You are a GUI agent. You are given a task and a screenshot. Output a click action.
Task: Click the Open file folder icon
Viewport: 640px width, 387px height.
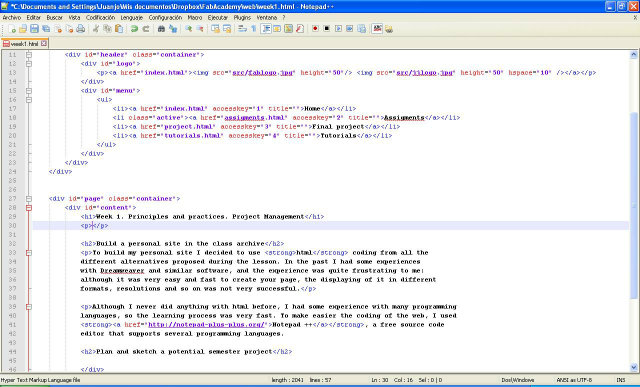(23, 29)
